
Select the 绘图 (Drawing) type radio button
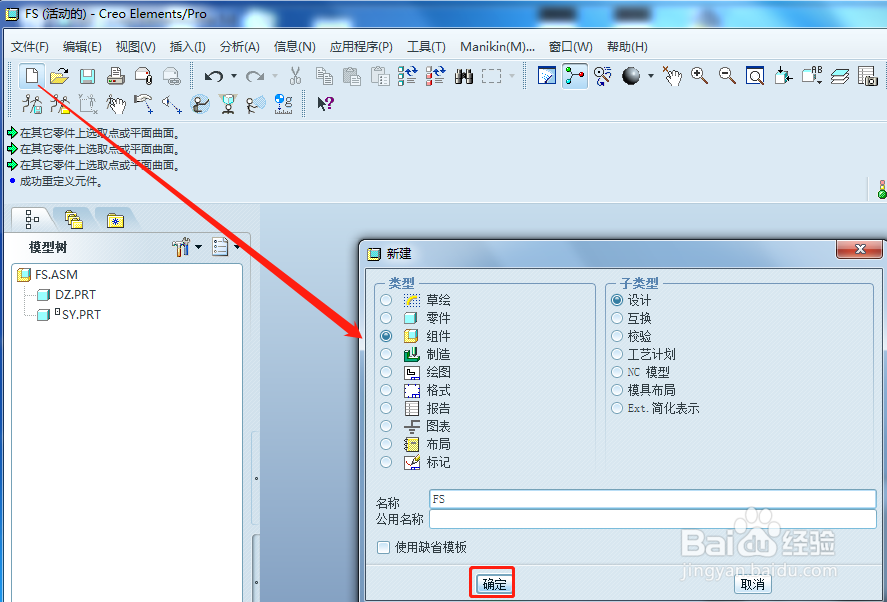(386, 372)
